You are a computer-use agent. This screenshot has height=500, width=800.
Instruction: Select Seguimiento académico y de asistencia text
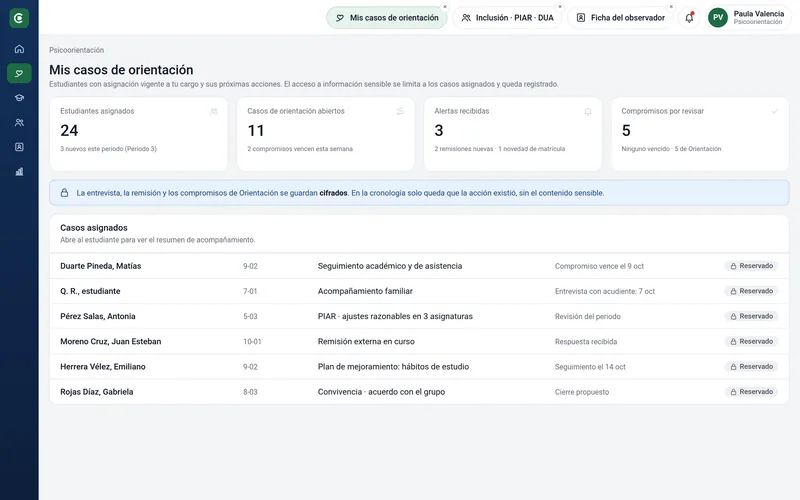click(x=390, y=266)
